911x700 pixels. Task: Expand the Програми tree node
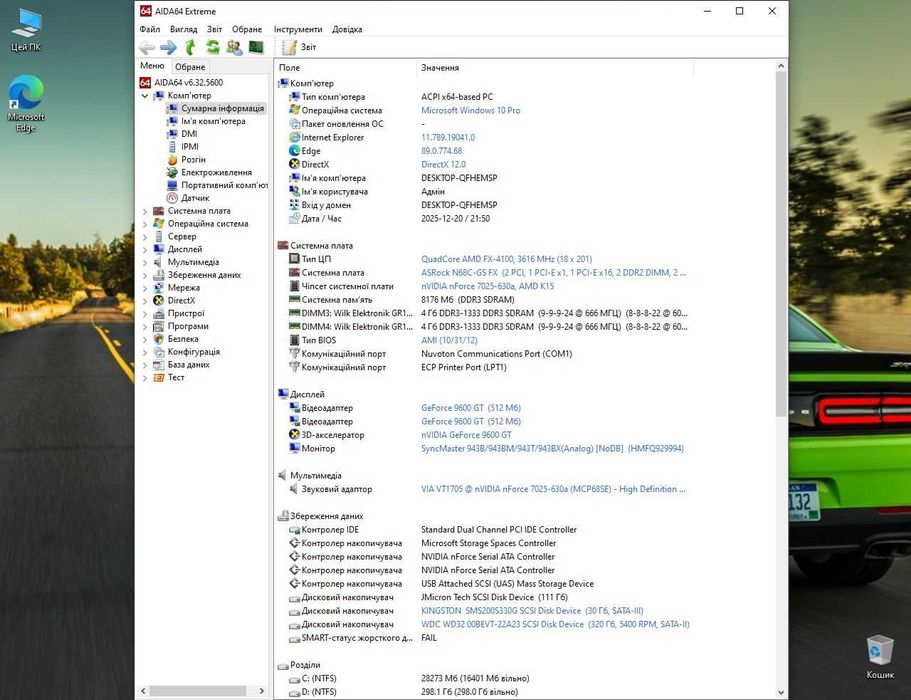click(145, 326)
